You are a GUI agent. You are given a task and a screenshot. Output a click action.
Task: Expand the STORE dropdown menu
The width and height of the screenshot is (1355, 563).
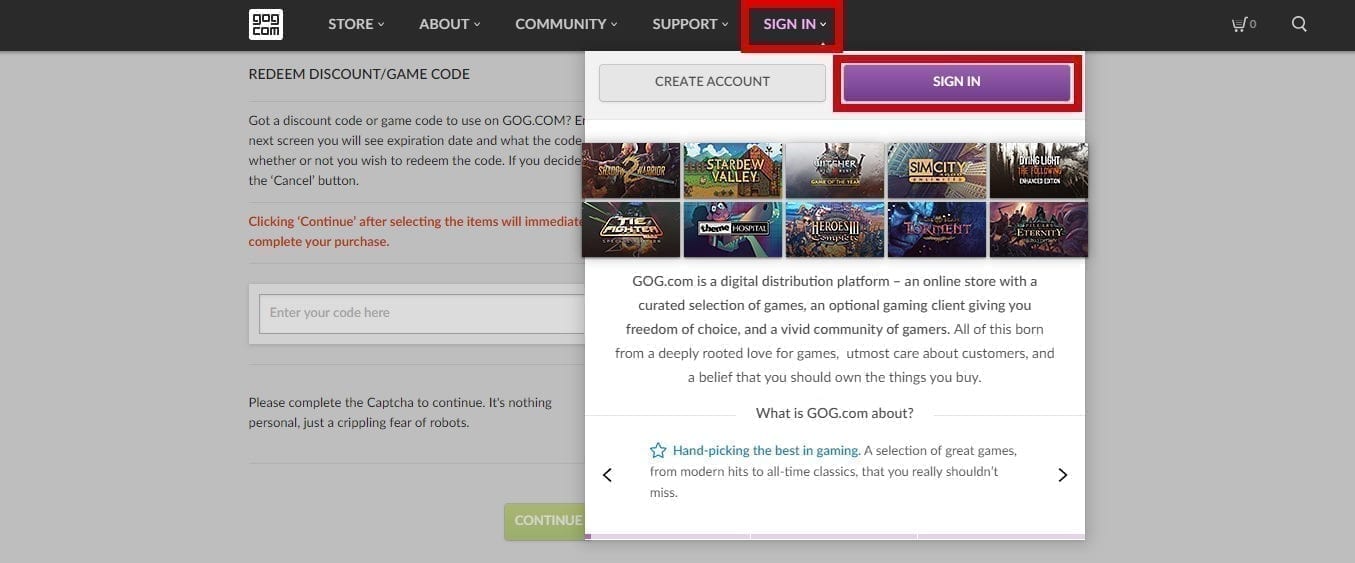(x=356, y=24)
